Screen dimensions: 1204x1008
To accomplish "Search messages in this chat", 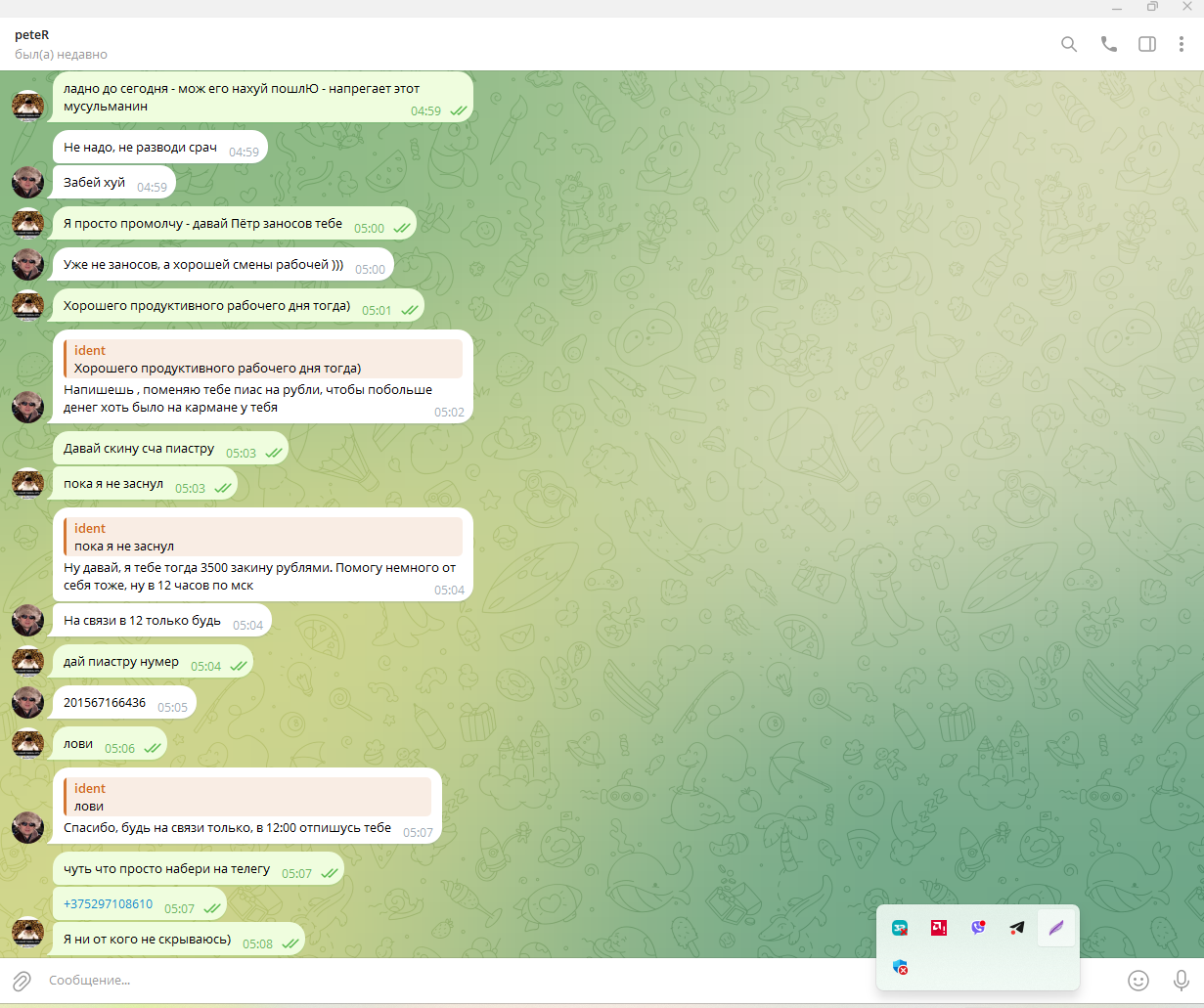I will (x=1069, y=44).
